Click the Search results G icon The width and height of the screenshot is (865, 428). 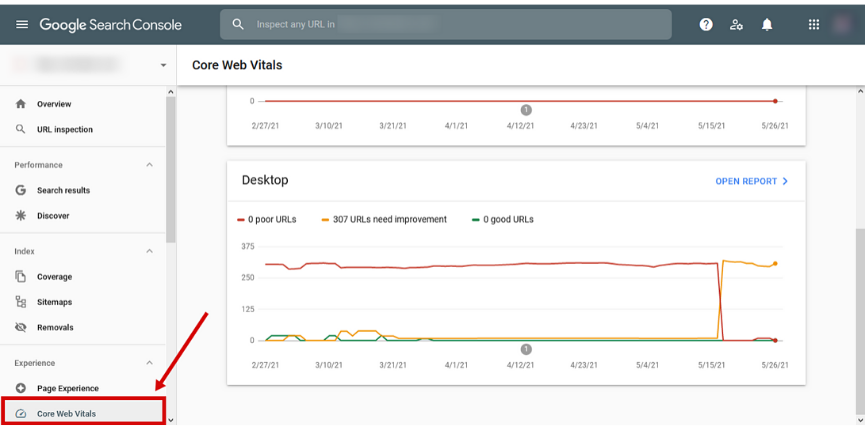tap(20, 190)
